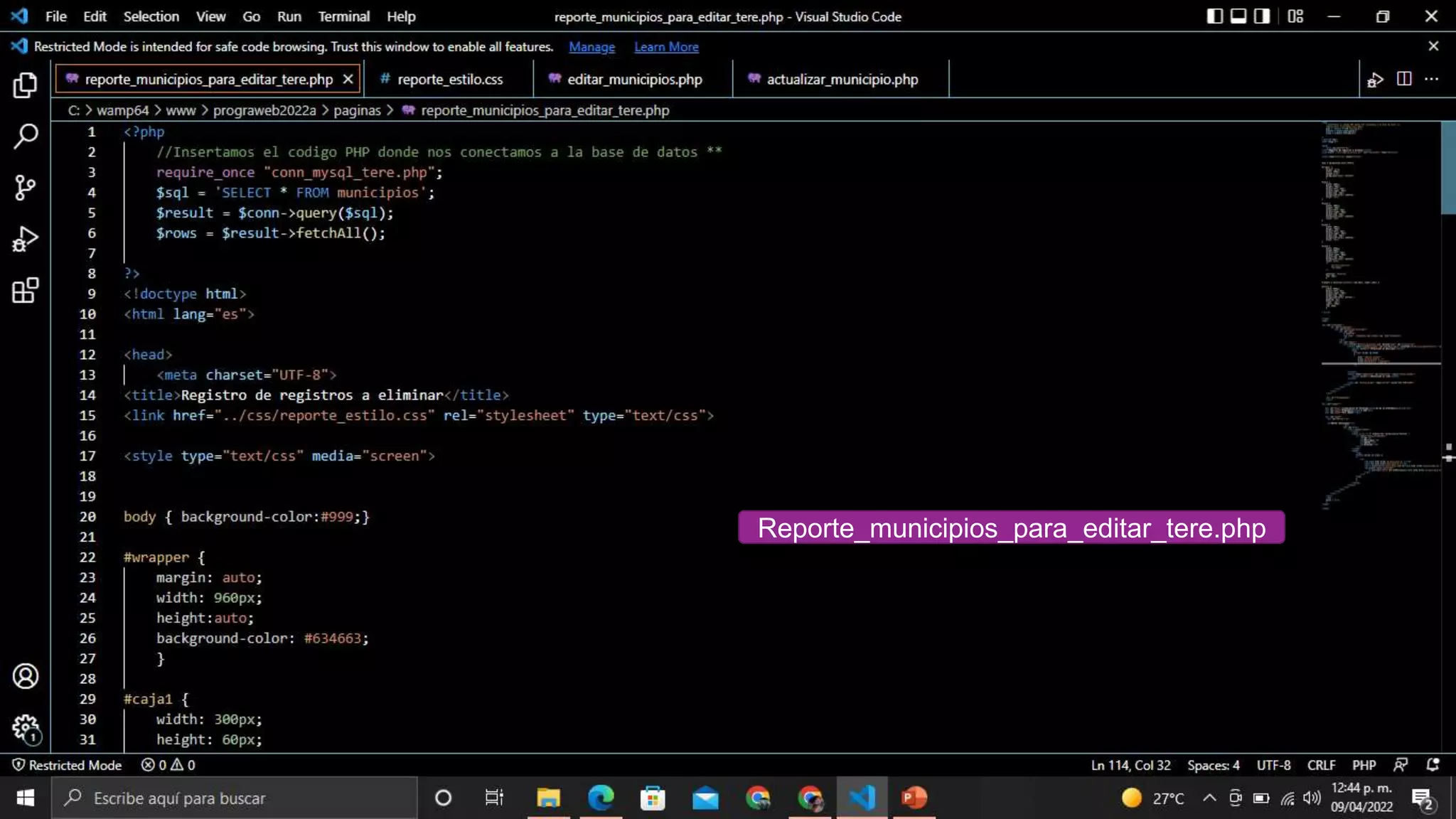The width and height of the screenshot is (1456, 819).
Task: Open the PHP language mode selector
Action: (x=1364, y=765)
